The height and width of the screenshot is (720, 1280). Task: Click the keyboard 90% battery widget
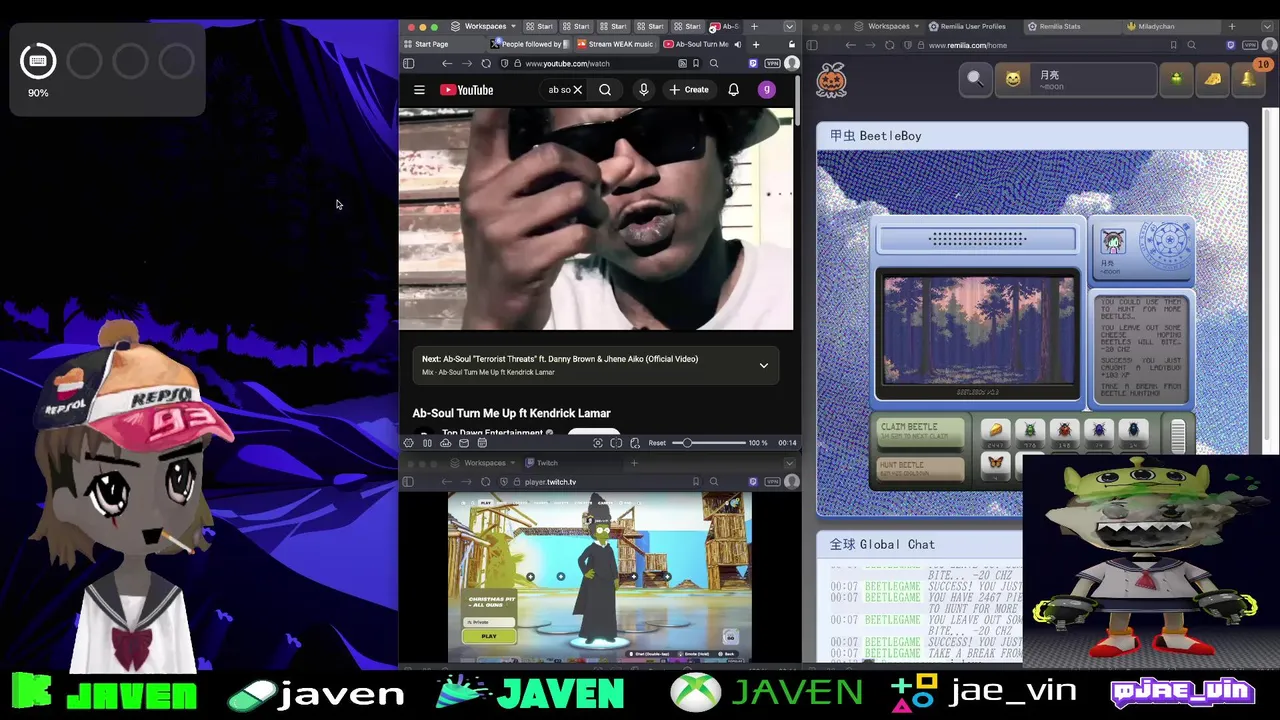(x=38, y=70)
